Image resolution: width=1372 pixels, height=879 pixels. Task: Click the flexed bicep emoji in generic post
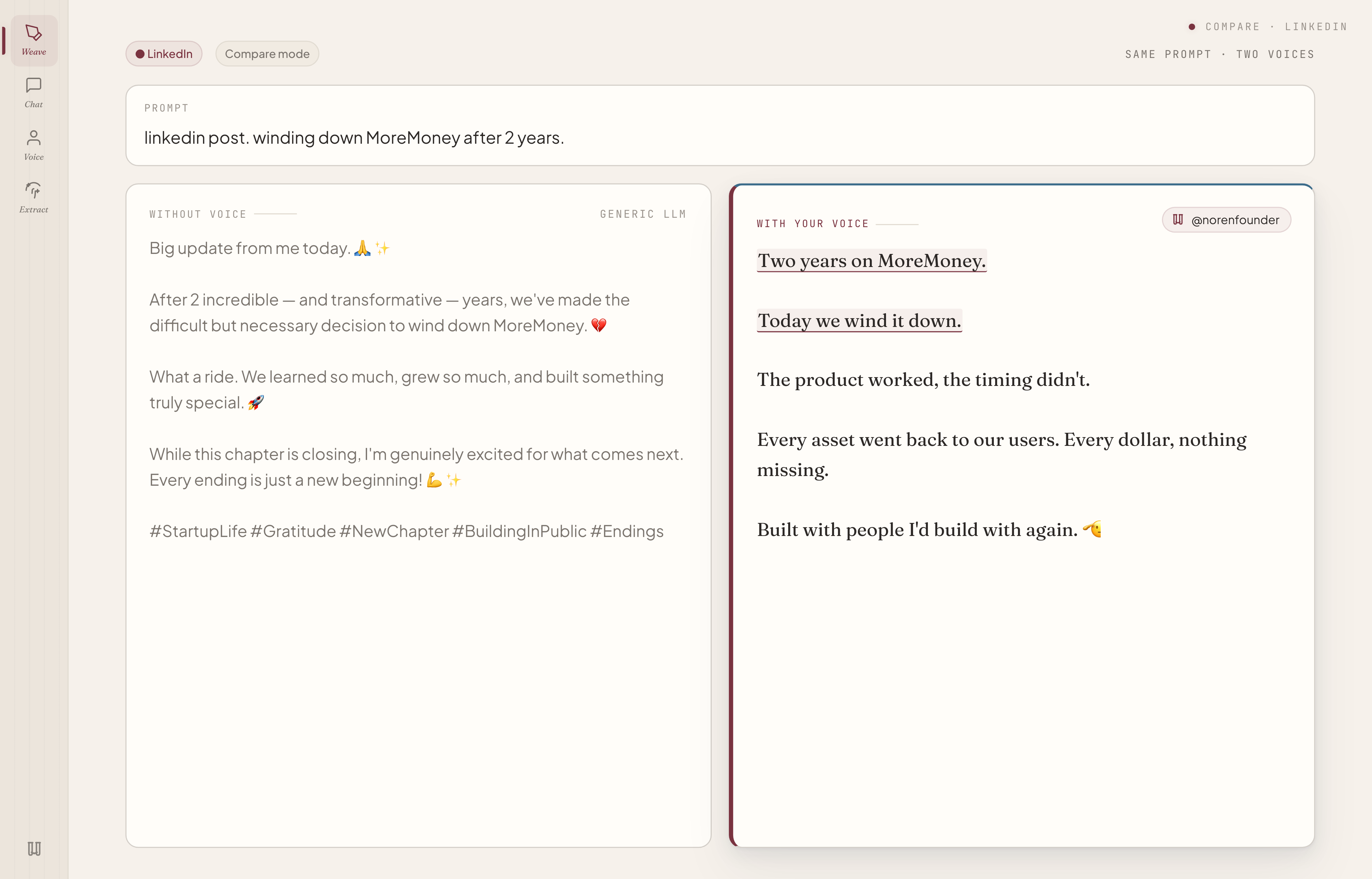click(434, 480)
